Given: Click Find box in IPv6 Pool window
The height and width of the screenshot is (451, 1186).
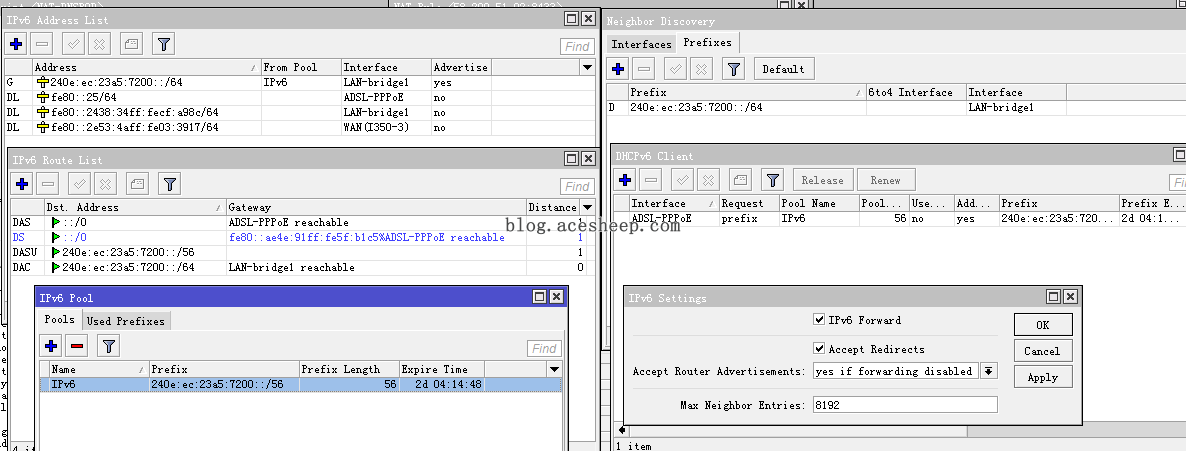Looking at the screenshot, I should [x=545, y=349].
